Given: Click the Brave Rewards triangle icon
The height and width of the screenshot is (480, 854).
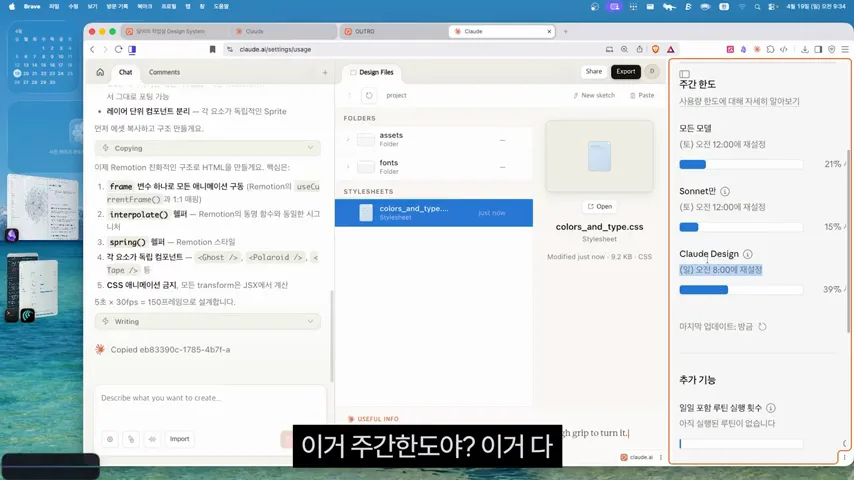Looking at the screenshot, I should point(670,49).
